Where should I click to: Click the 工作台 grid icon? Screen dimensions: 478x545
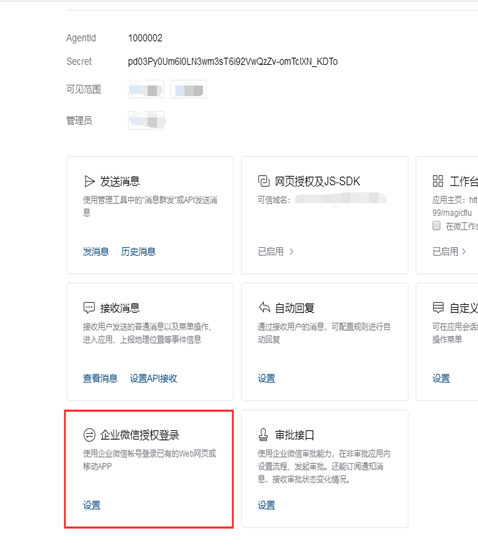[x=438, y=181]
